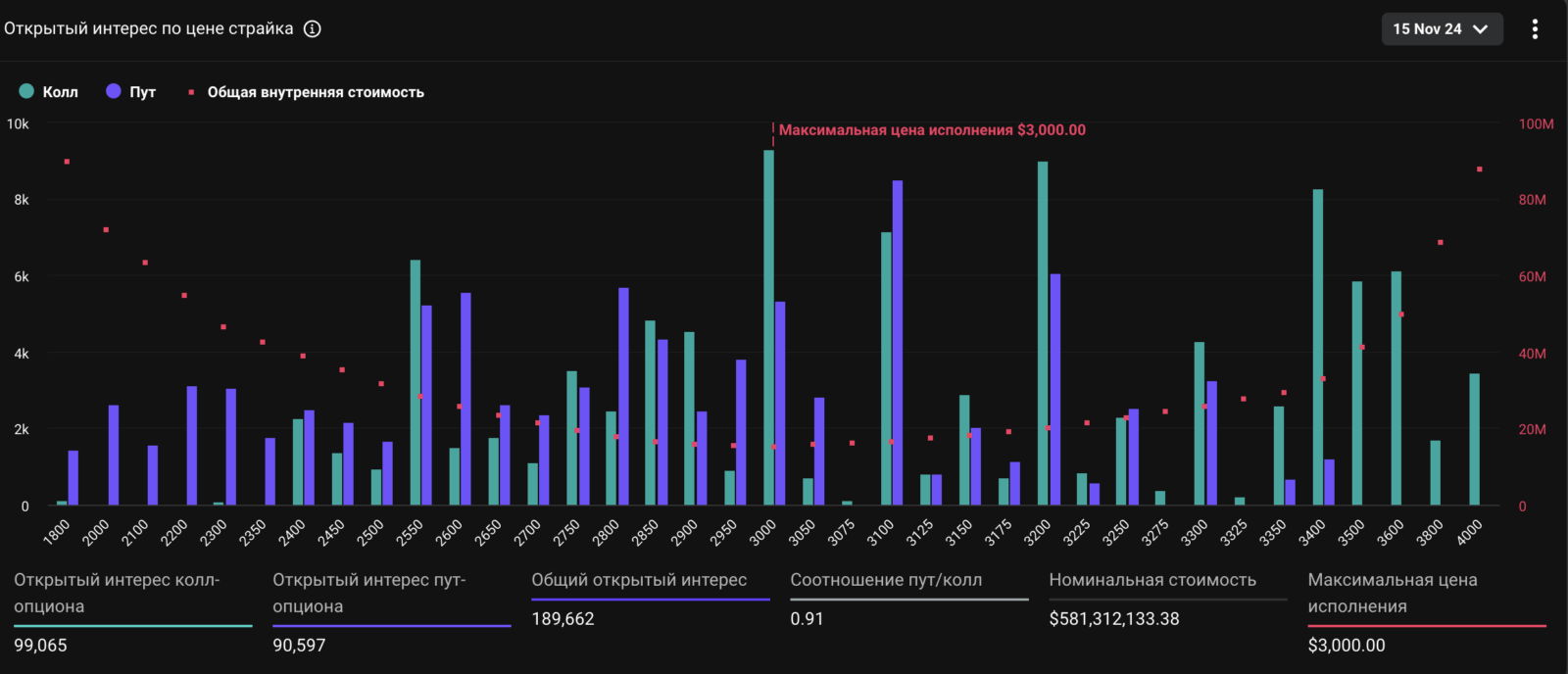Click the purple Пут legend circle

pyautogui.click(x=114, y=91)
